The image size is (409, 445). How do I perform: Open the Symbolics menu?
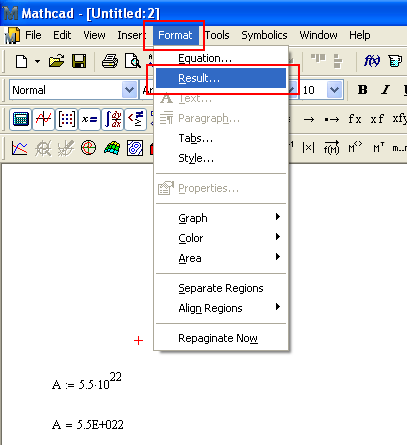[x=264, y=35]
